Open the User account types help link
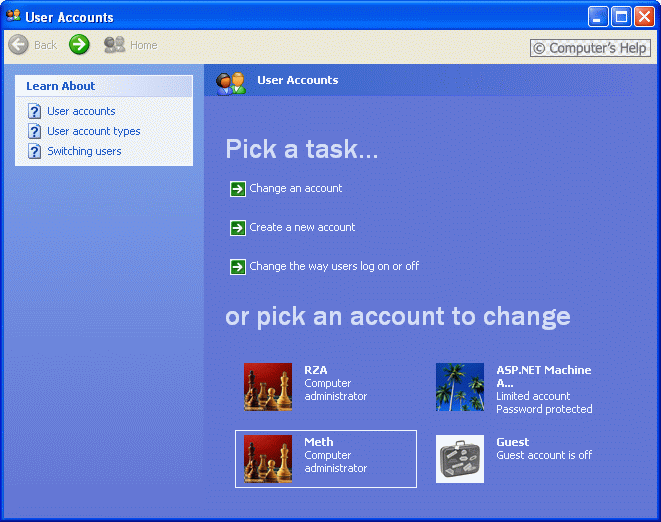The width and height of the screenshot is (661, 522). (x=94, y=131)
